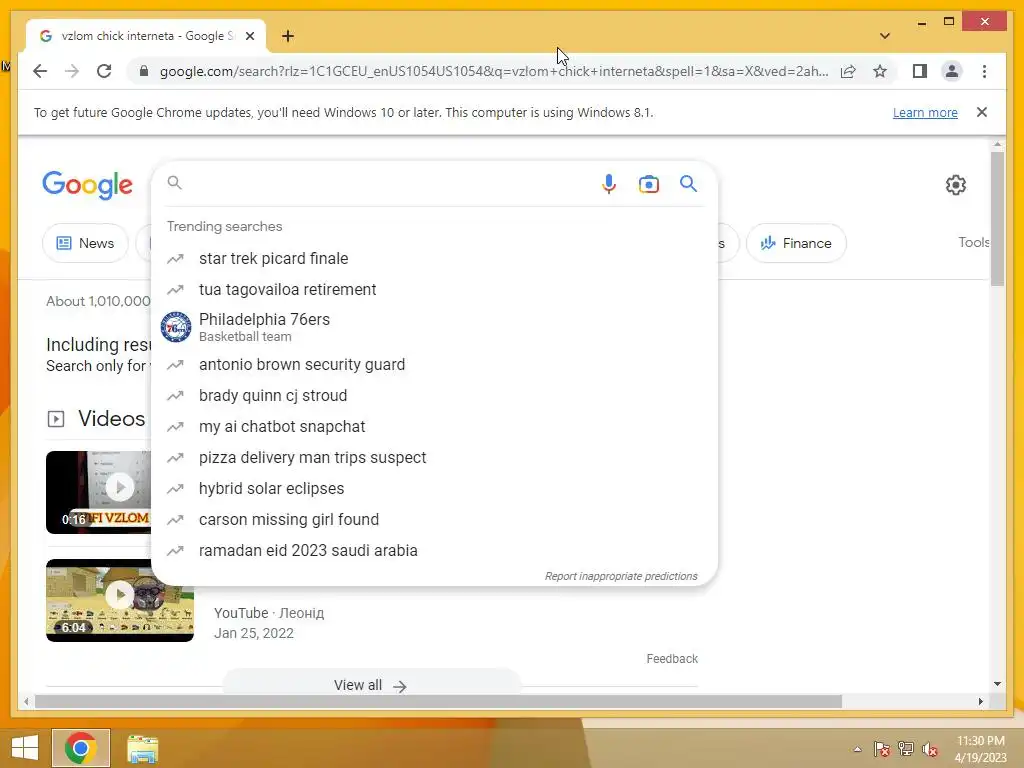Click Report inappropriate predictions
1024x768 pixels.
tap(621, 576)
